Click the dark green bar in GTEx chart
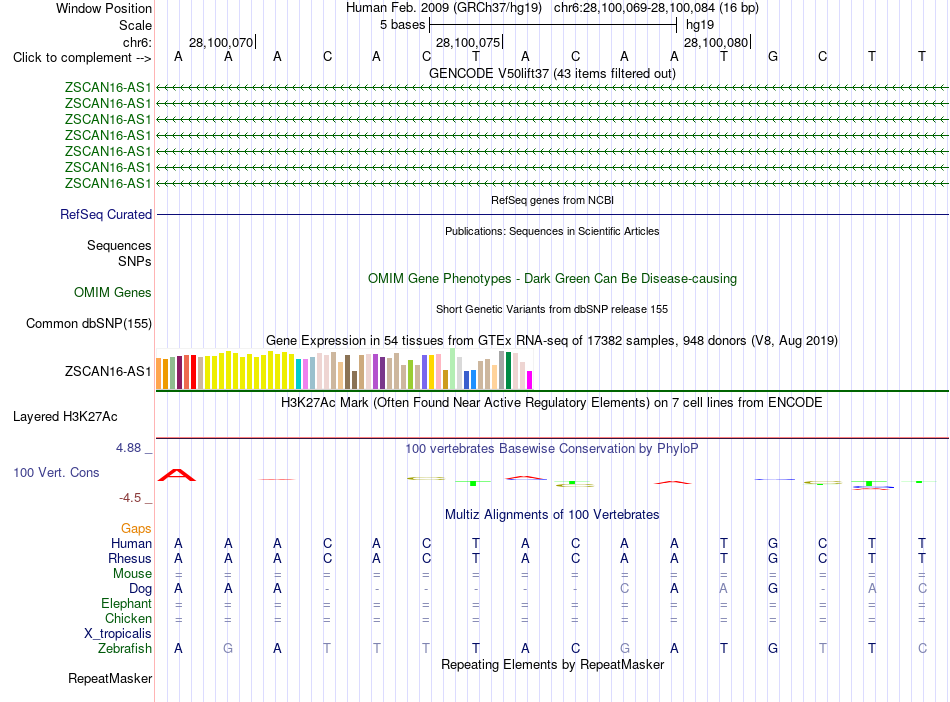Image resolution: width=950 pixels, height=702 pixels. point(508,370)
